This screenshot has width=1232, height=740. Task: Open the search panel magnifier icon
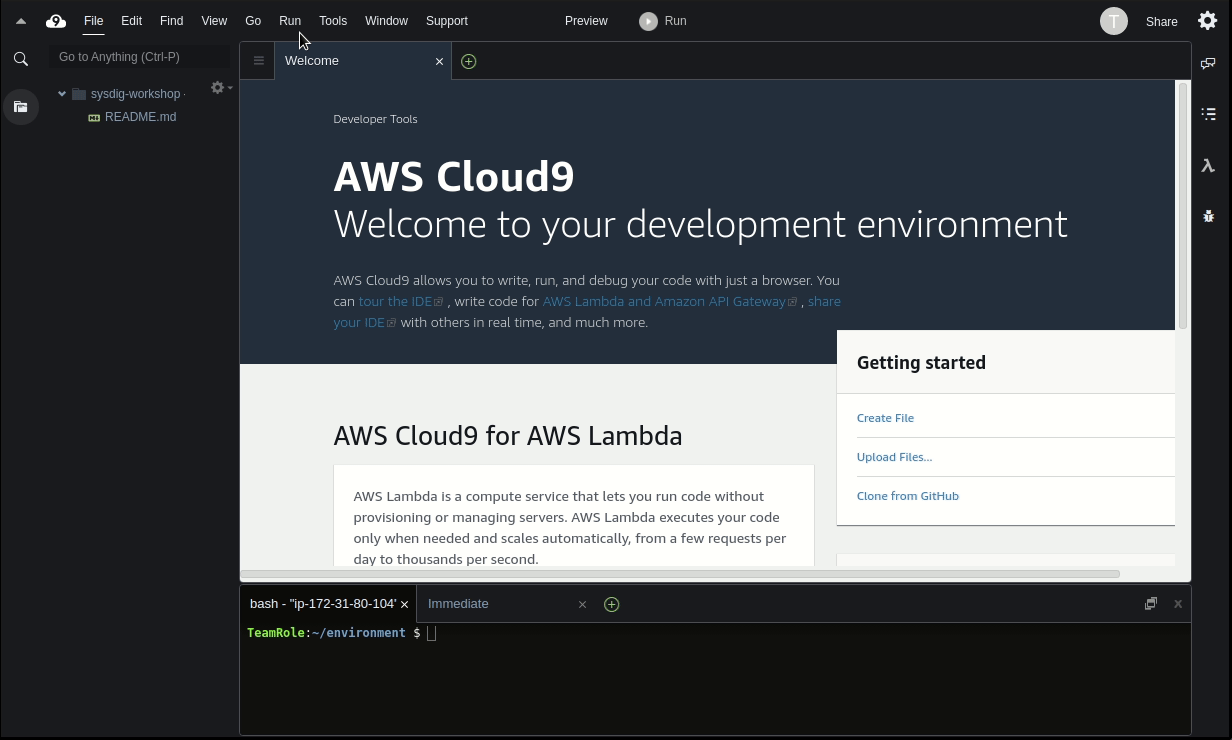(21, 59)
